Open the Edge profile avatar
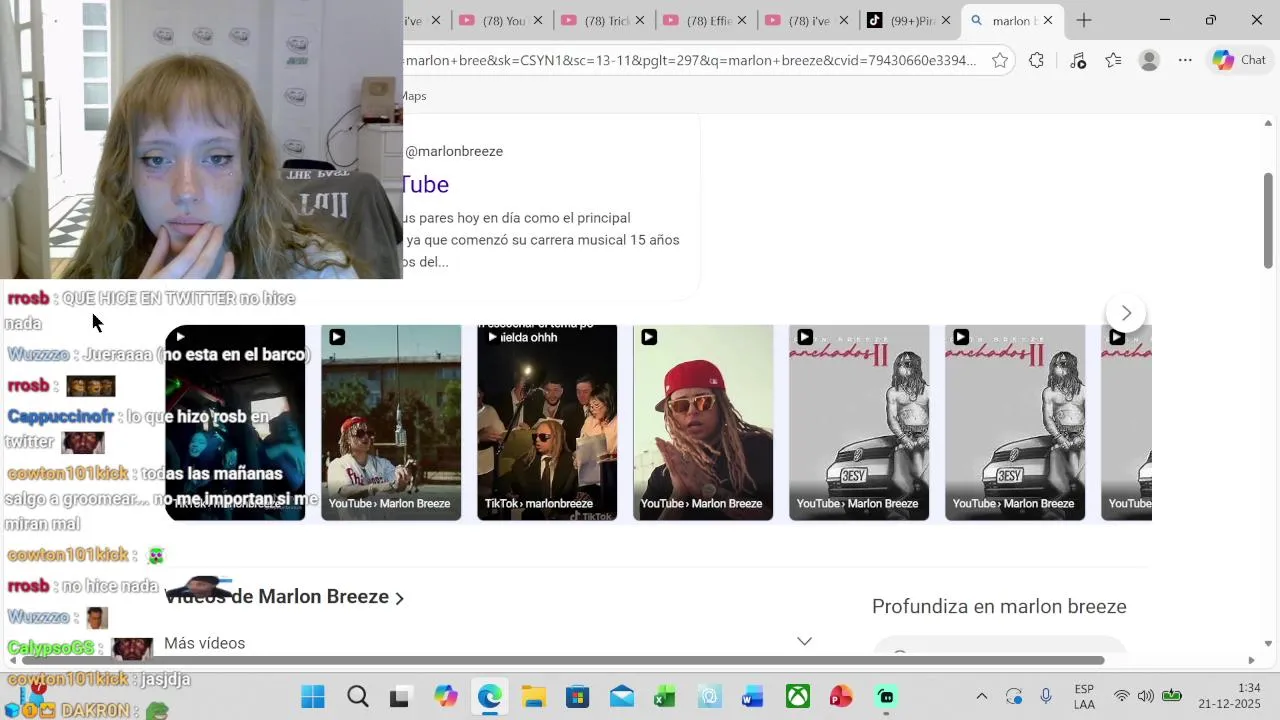The image size is (1280, 720). click(1149, 60)
